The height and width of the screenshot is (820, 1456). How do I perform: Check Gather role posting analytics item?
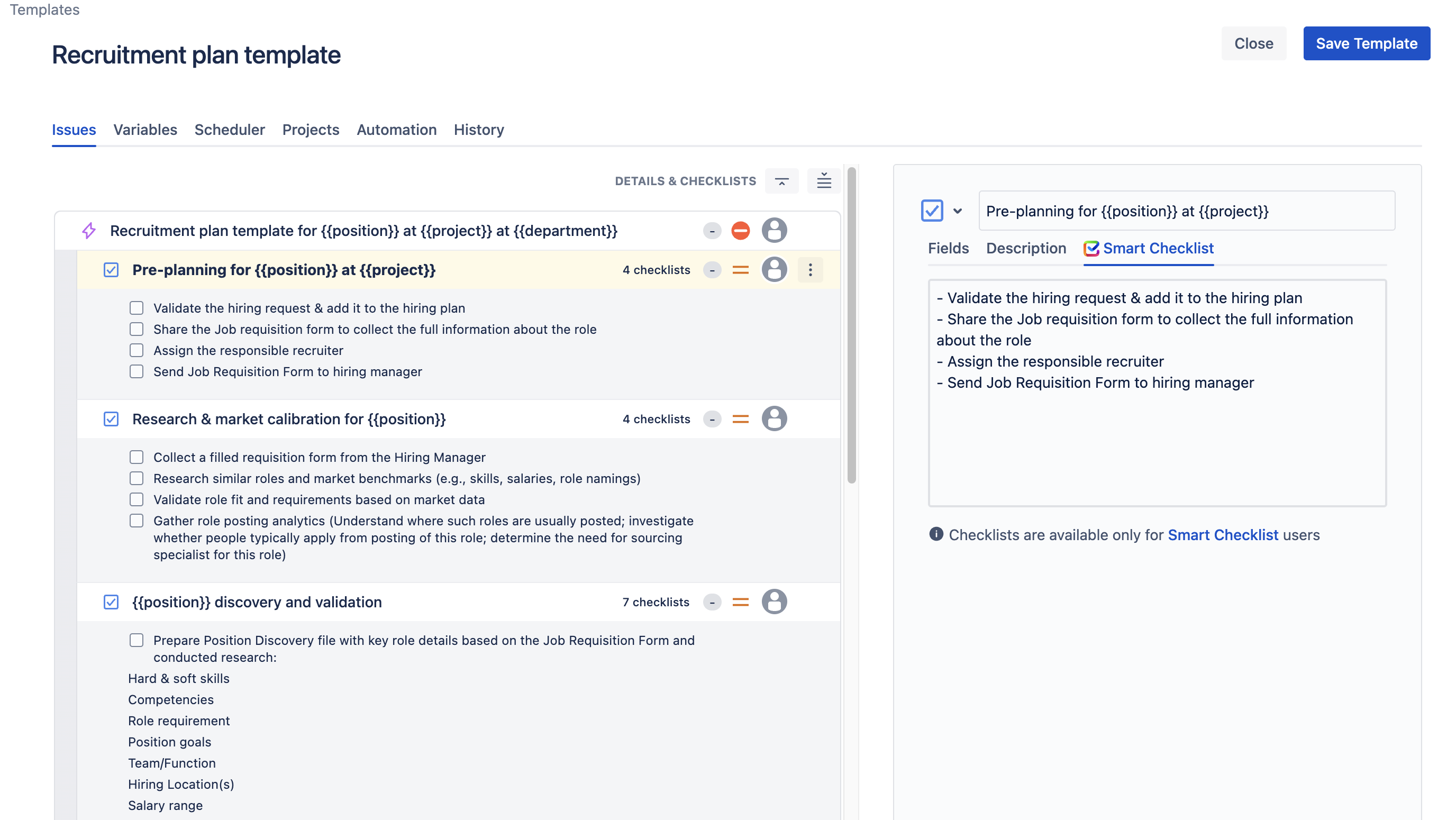coord(136,521)
